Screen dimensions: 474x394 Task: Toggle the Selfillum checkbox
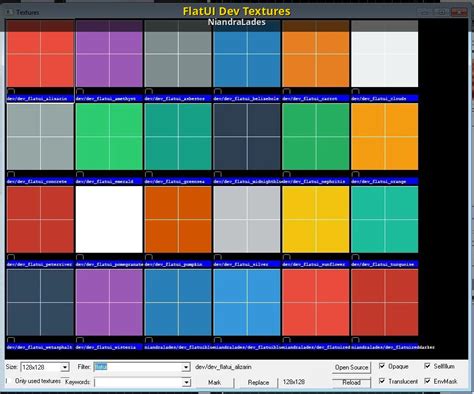[x=427, y=366]
